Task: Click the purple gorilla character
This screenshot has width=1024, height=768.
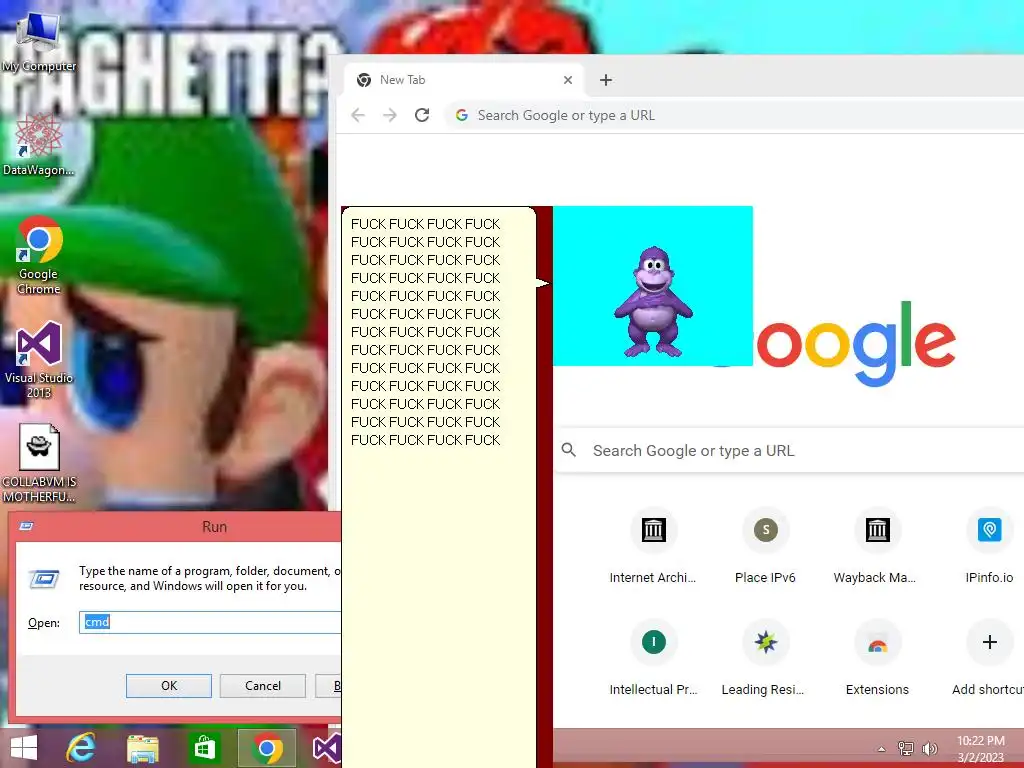Action: pos(653,302)
